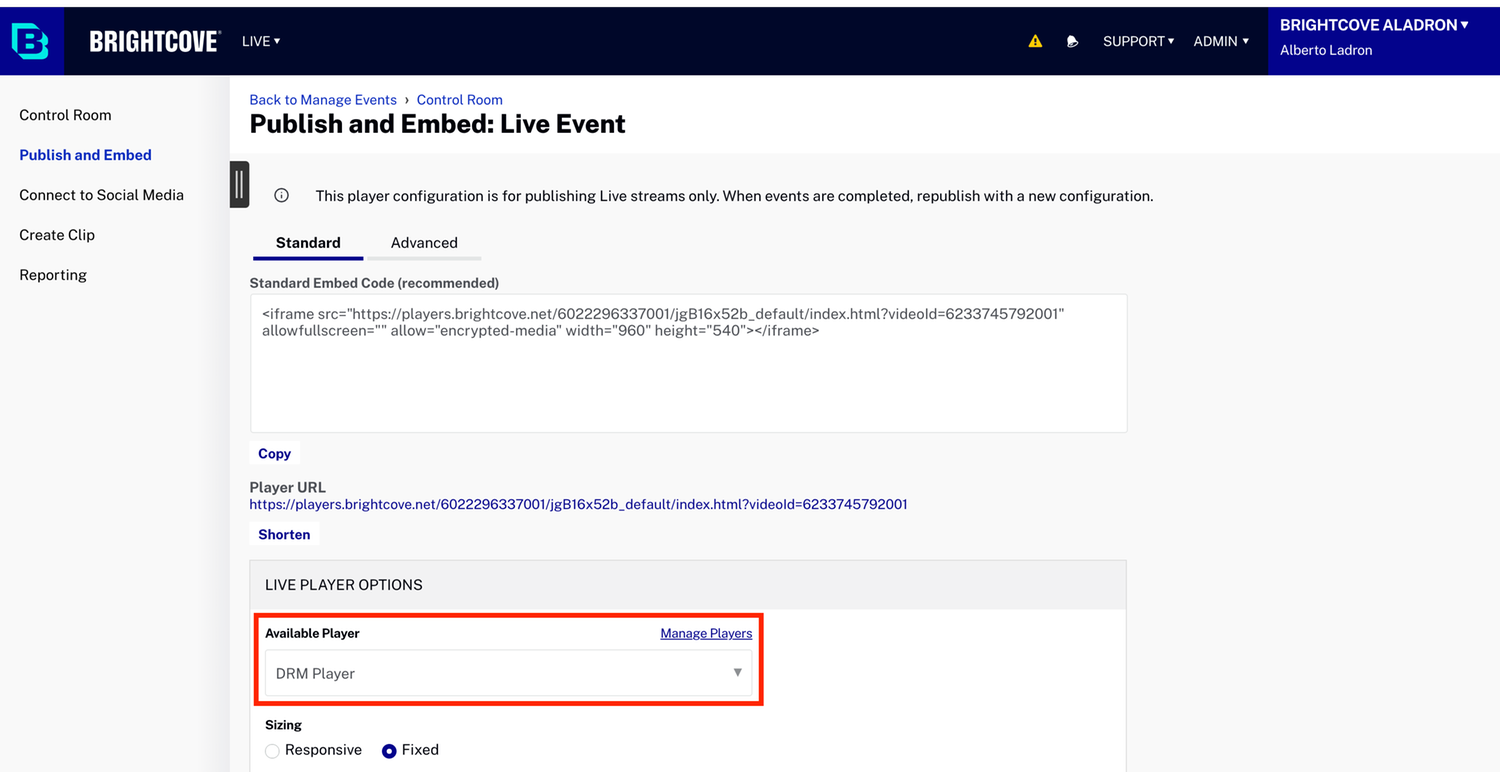Expand the LIVE module menu
The height and width of the screenshot is (772, 1500).
click(x=261, y=41)
